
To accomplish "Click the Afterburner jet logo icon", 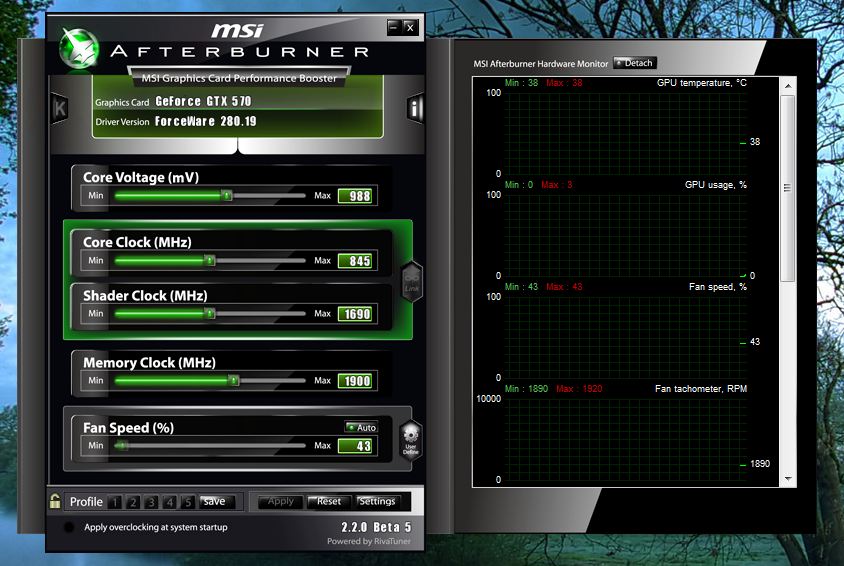I will point(79,49).
